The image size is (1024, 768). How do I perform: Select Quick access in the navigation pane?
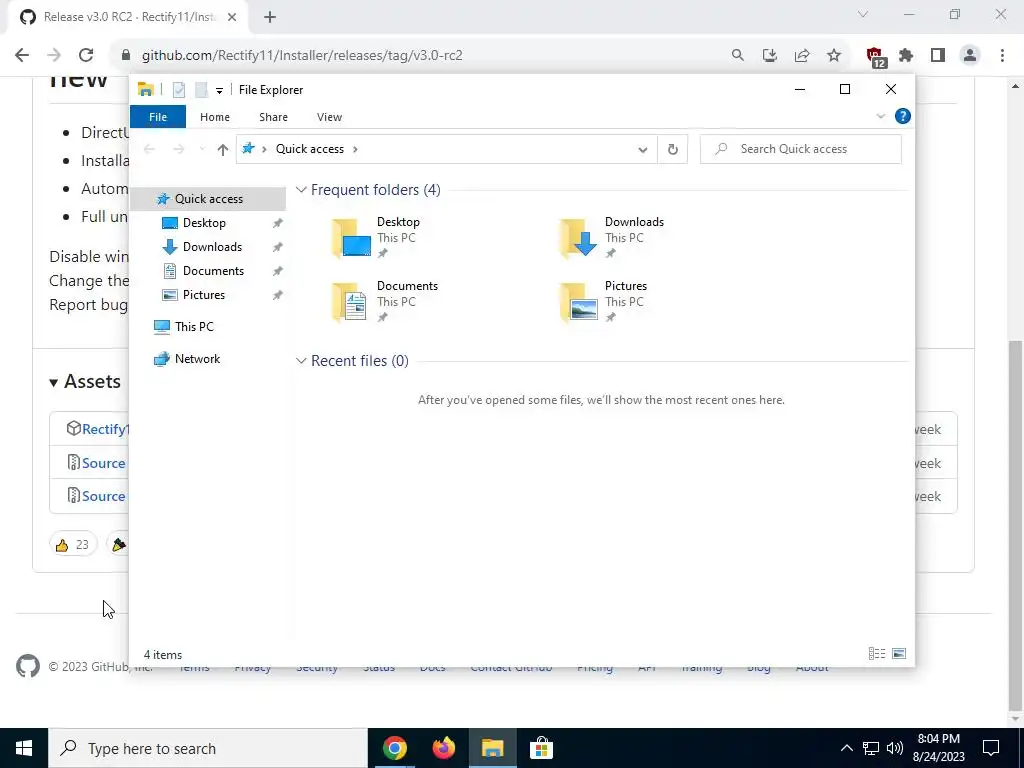[208, 199]
